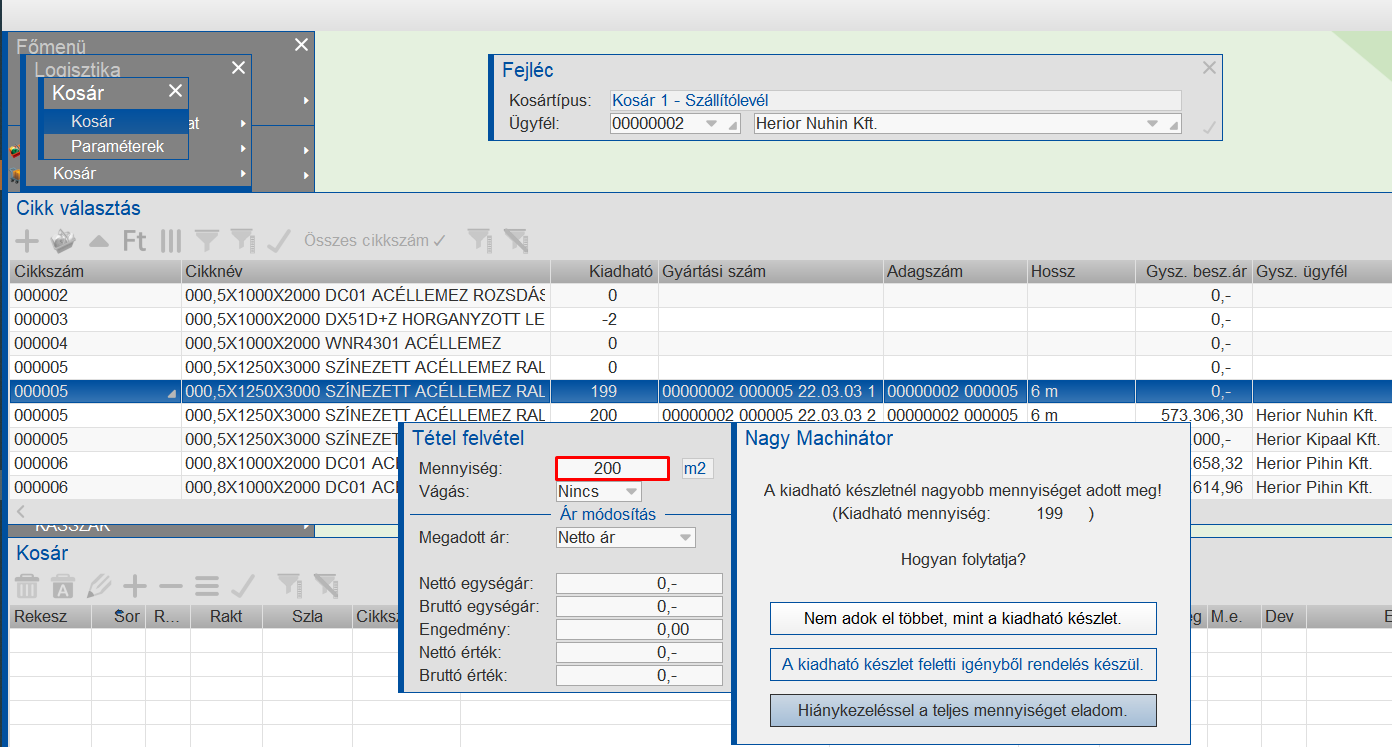Screen dimensions: 1392x747
Task: Click the plus icon in Cikk választás toolbar
Action: point(27,241)
